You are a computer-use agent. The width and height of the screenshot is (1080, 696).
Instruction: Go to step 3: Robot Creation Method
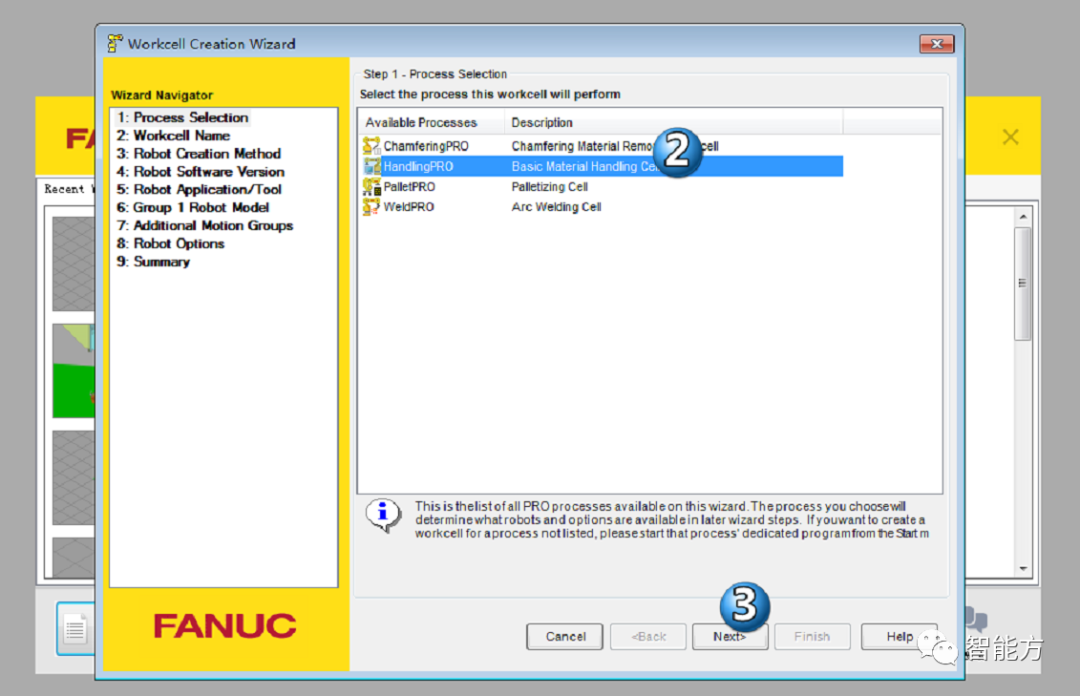point(198,154)
